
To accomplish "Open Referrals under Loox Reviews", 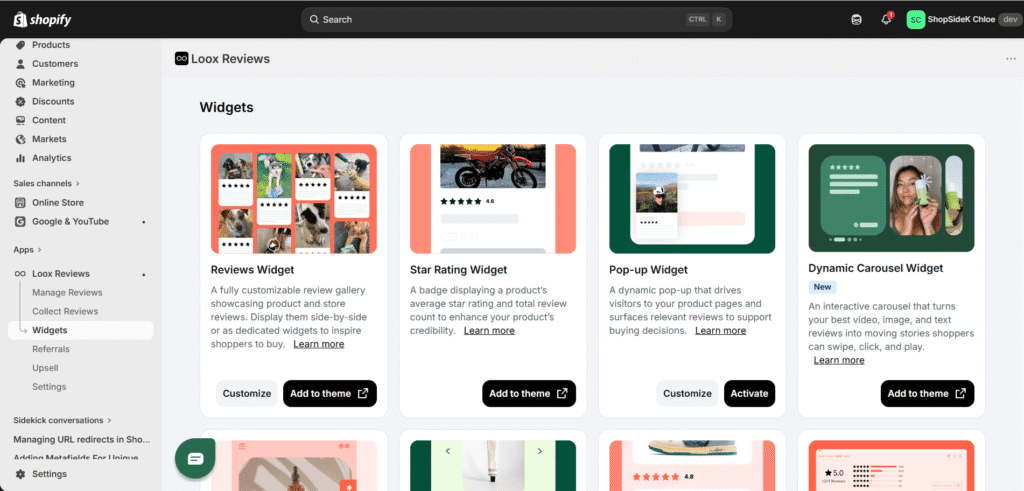I will tap(51, 349).
